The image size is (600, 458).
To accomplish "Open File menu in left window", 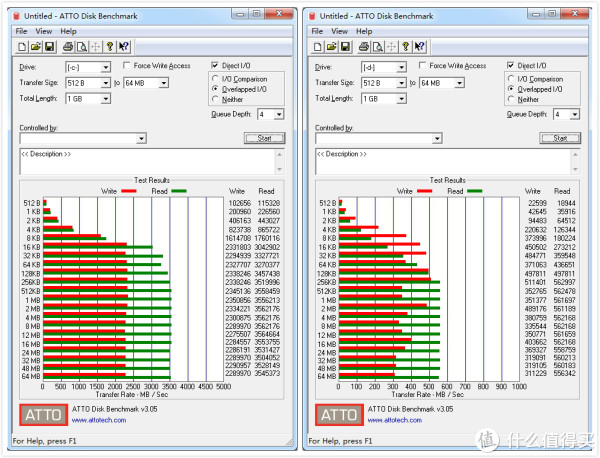I will [x=21, y=31].
